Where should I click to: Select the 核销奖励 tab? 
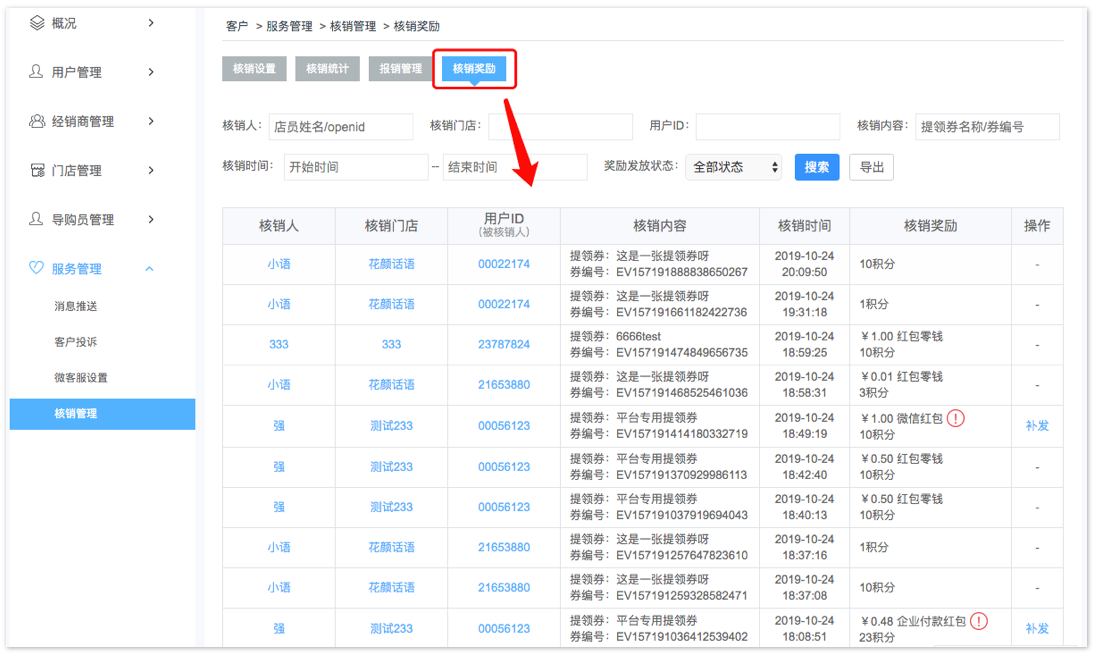474,69
